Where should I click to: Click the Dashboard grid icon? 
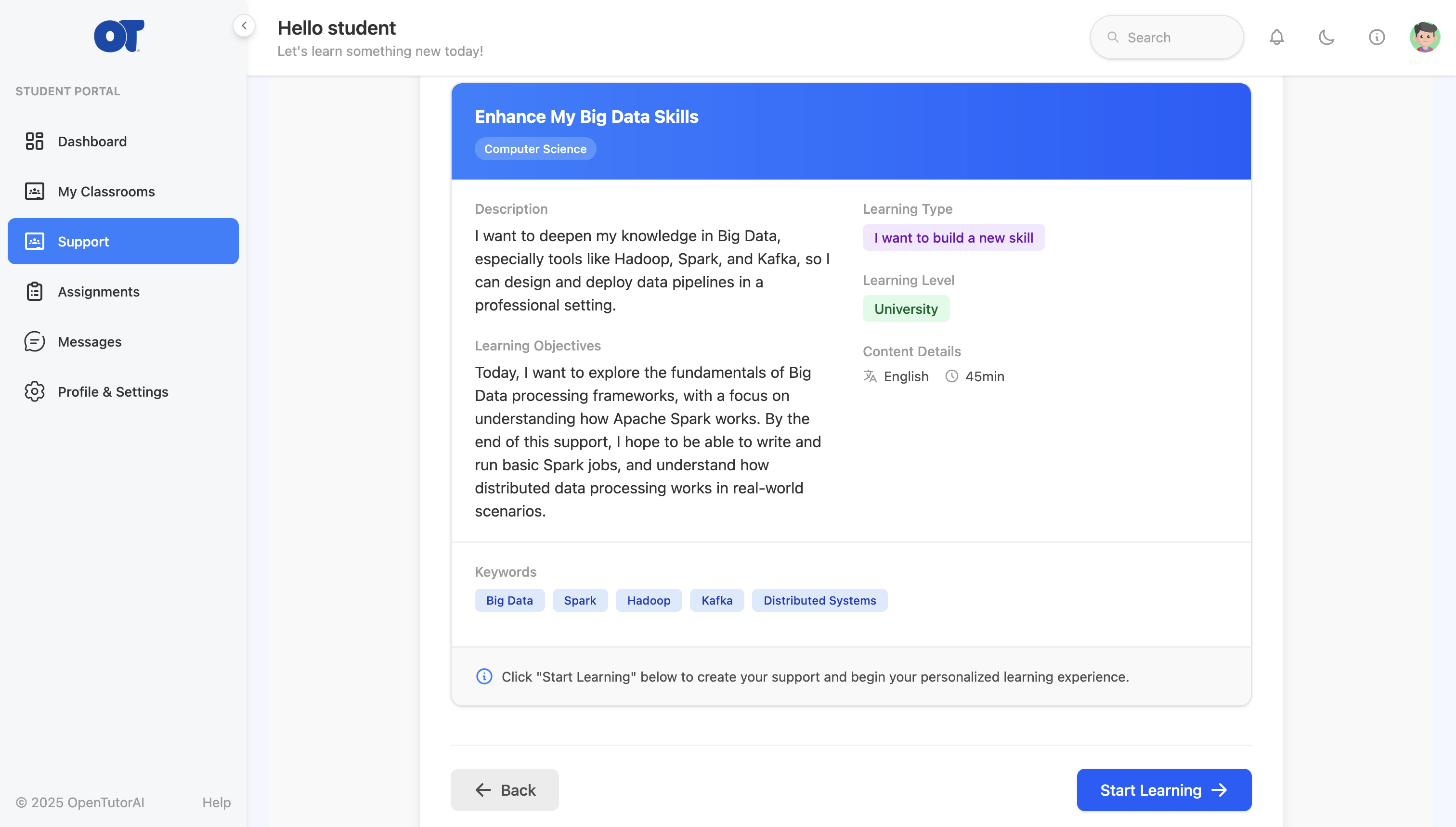click(34, 142)
